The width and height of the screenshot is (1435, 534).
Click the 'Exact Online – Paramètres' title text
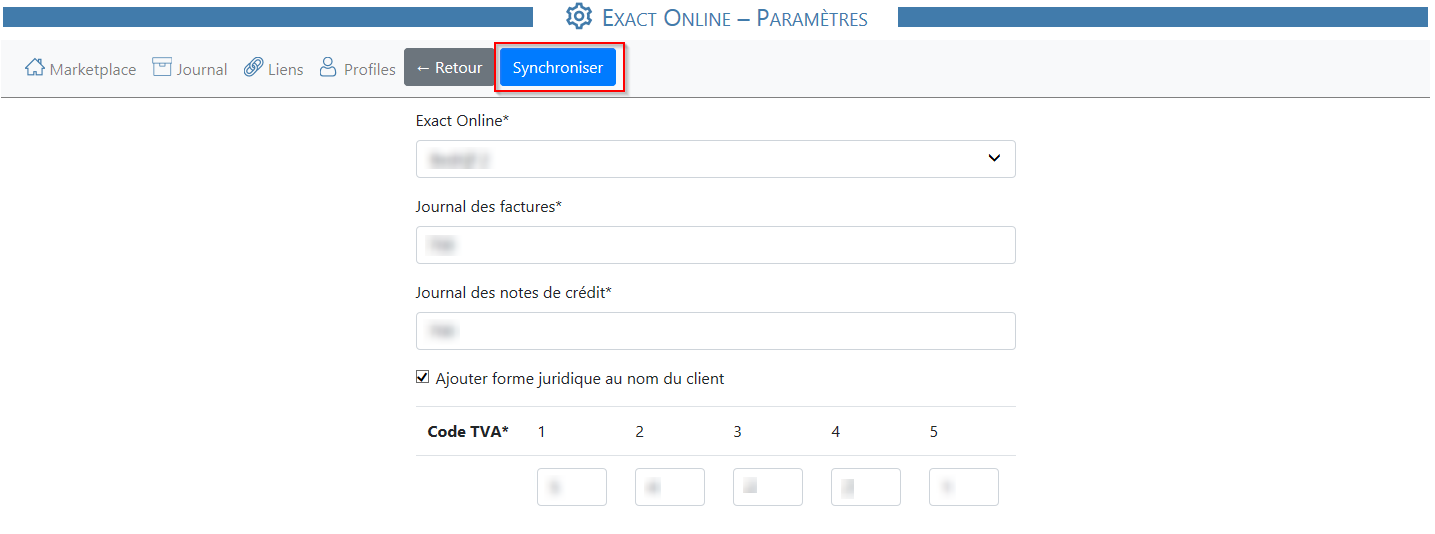(734, 17)
